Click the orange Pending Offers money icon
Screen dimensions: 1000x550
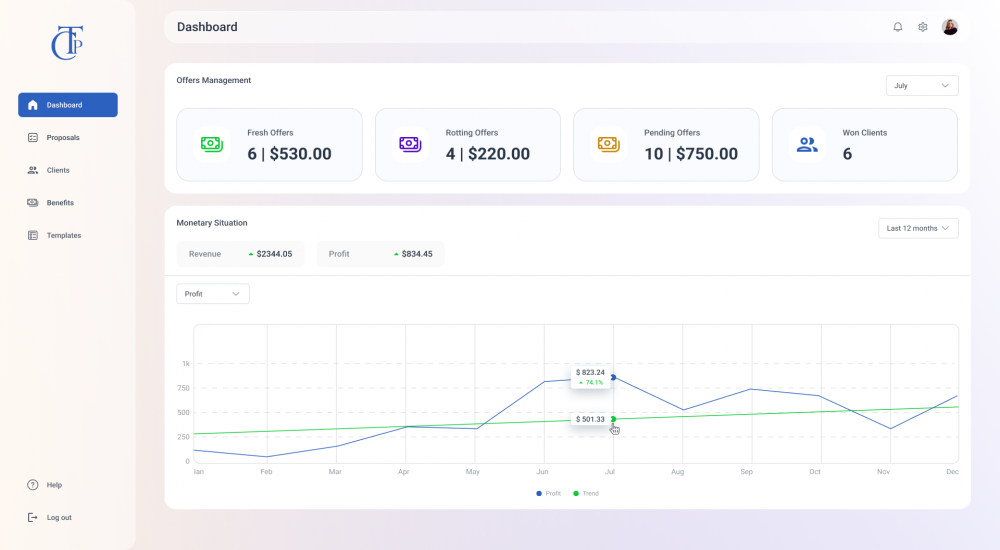(x=608, y=144)
